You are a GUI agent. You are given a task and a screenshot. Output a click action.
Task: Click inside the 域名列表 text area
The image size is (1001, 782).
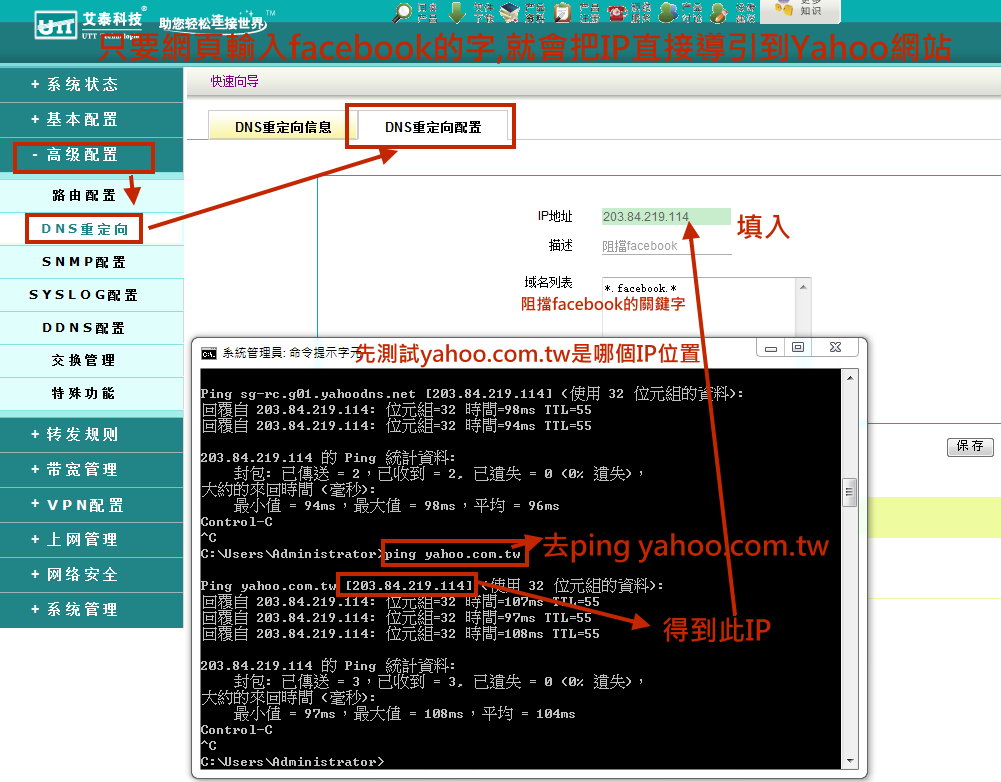tap(699, 306)
